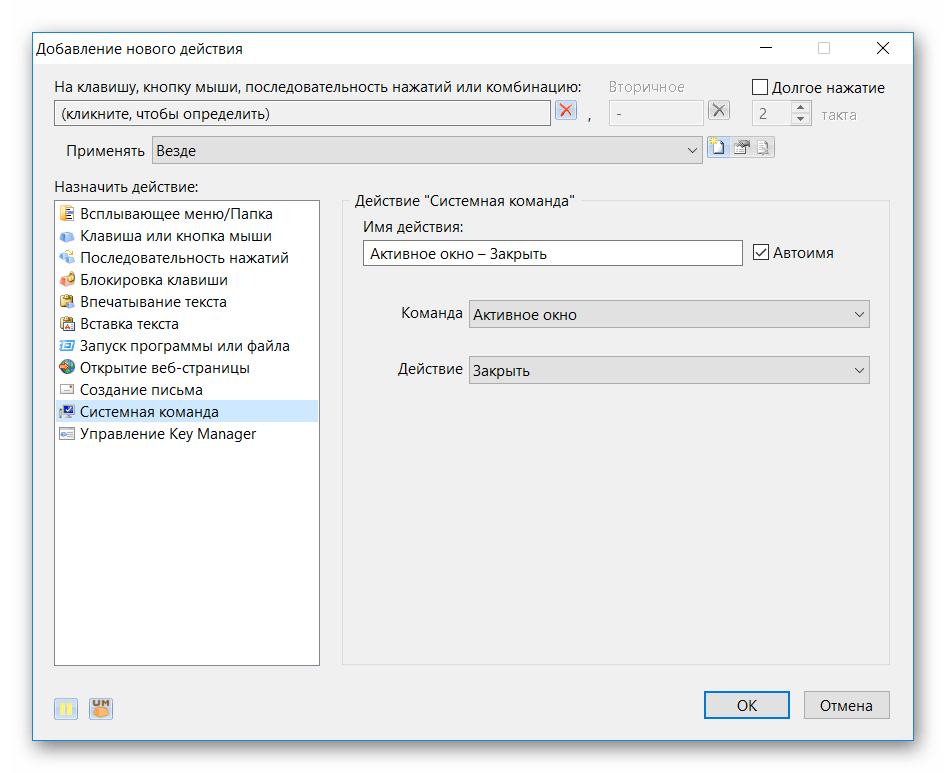Choose Создание письма text in the list
This screenshot has height=773, width=946.
pyautogui.click(x=141, y=390)
